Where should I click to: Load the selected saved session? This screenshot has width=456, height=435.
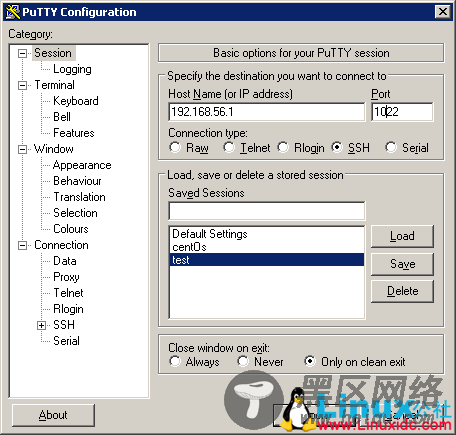click(x=402, y=236)
